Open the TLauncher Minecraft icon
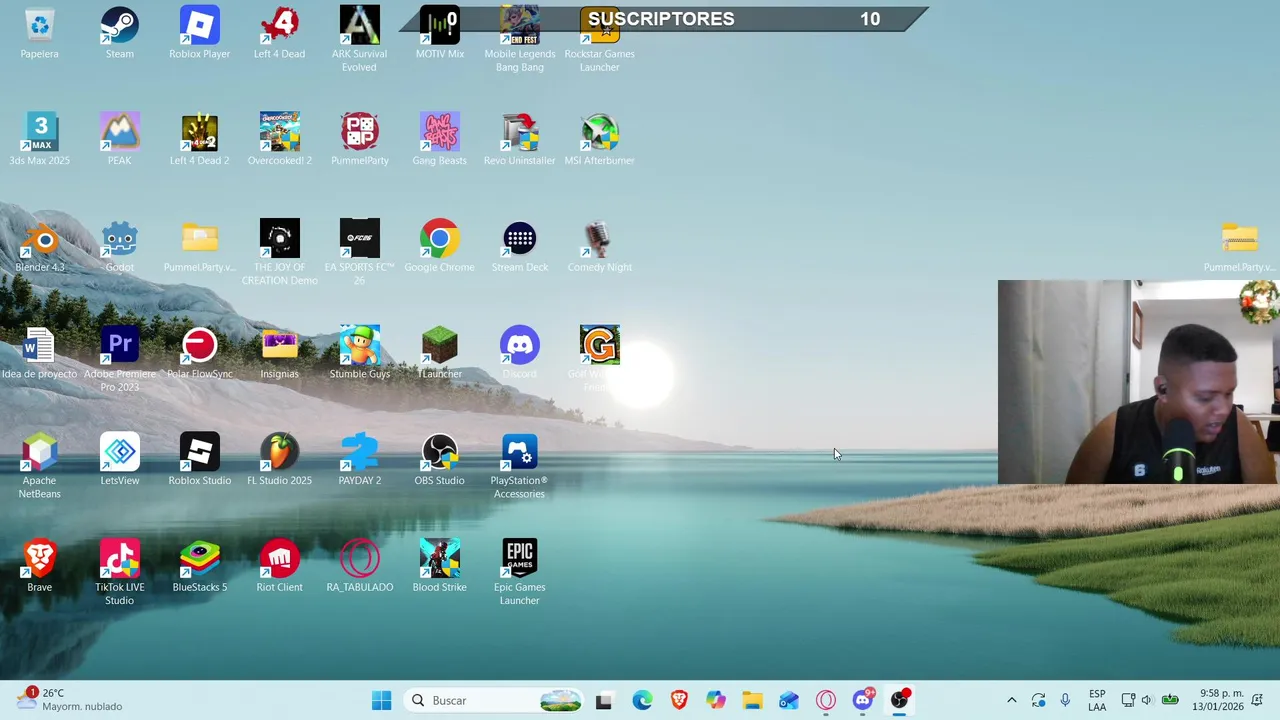The image size is (1280, 720). (439, 353)
